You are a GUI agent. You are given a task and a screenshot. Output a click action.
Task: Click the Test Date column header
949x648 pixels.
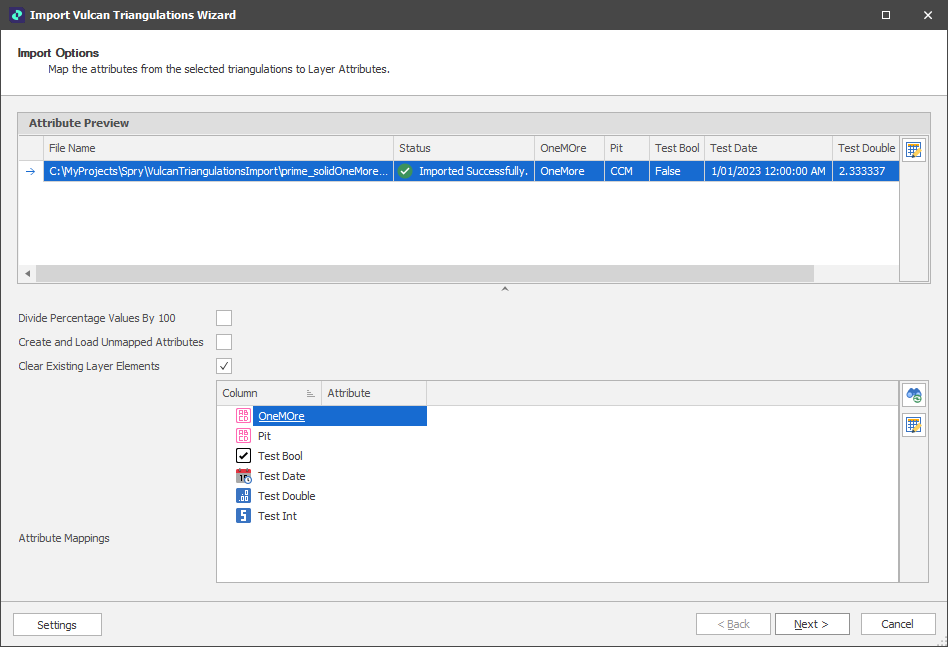tap(768, 148)
